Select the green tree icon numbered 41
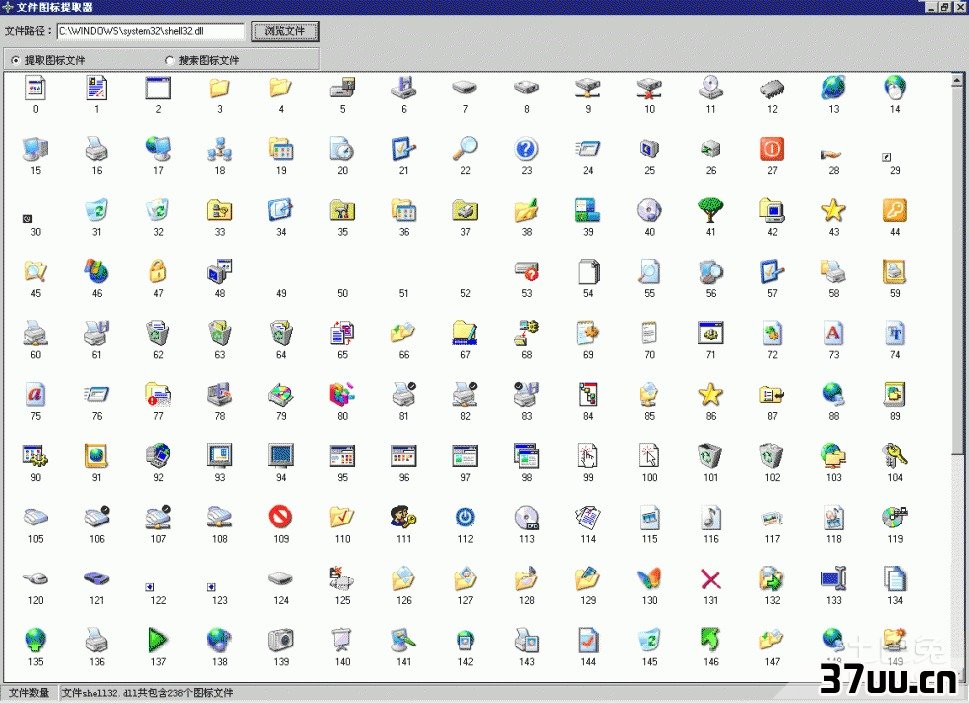 pos(711,210)
